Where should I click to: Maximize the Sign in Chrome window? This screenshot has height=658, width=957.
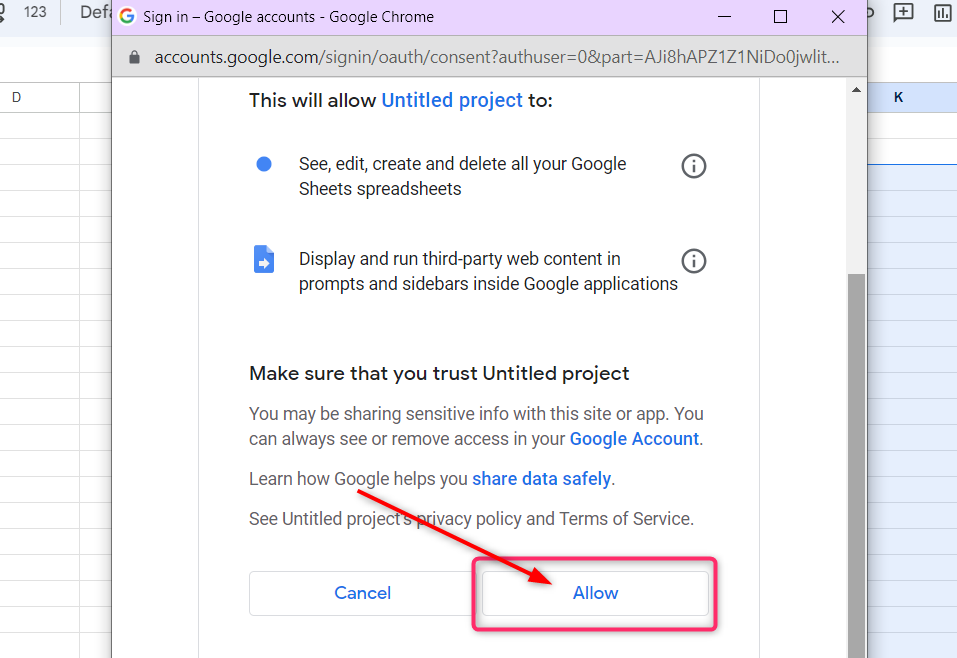coord(780,16)
